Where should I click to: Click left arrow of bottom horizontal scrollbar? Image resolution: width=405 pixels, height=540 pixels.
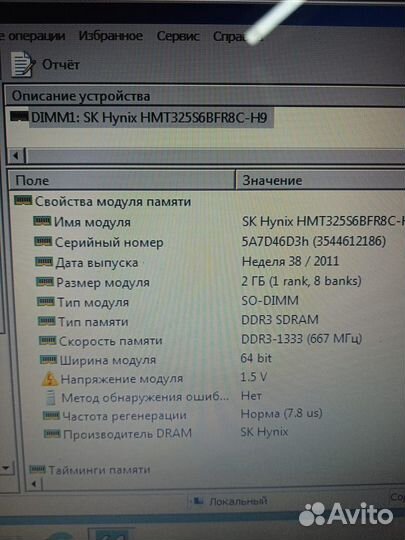(34, 484)
